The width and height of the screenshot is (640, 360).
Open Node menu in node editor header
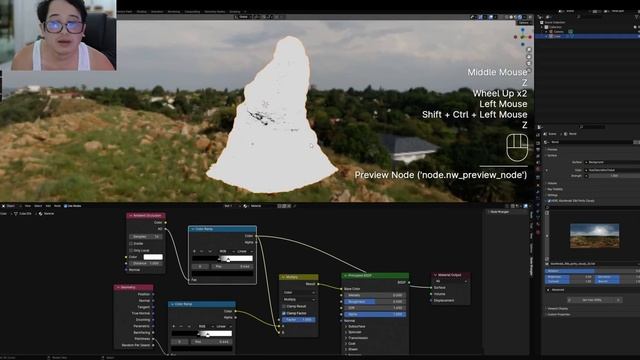point(58,206)
